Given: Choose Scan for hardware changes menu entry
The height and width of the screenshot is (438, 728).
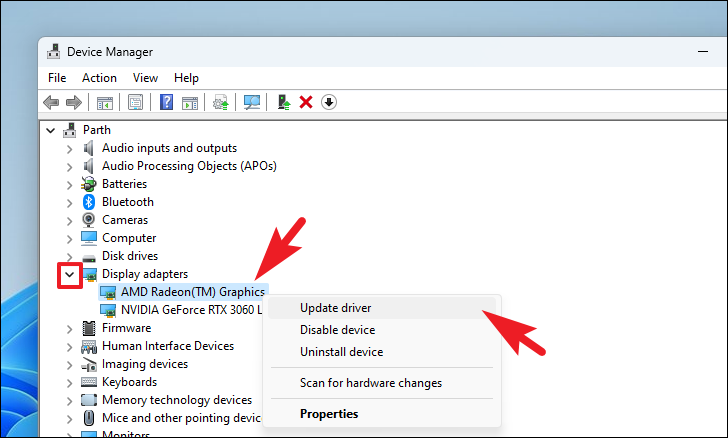Looking at the screenshot, I should (382, 383).
